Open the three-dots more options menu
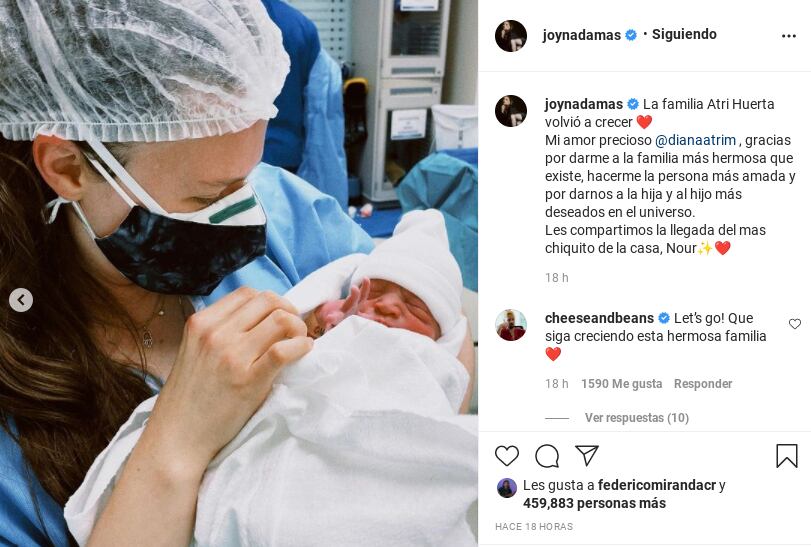Viewport: 811px width, 547px height. coord(789,36)
